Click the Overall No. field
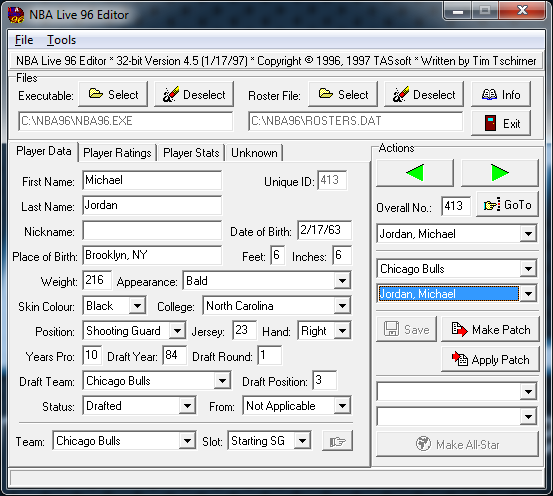The width and height of the screenshot is (553, 496). [x=456, y=206]
